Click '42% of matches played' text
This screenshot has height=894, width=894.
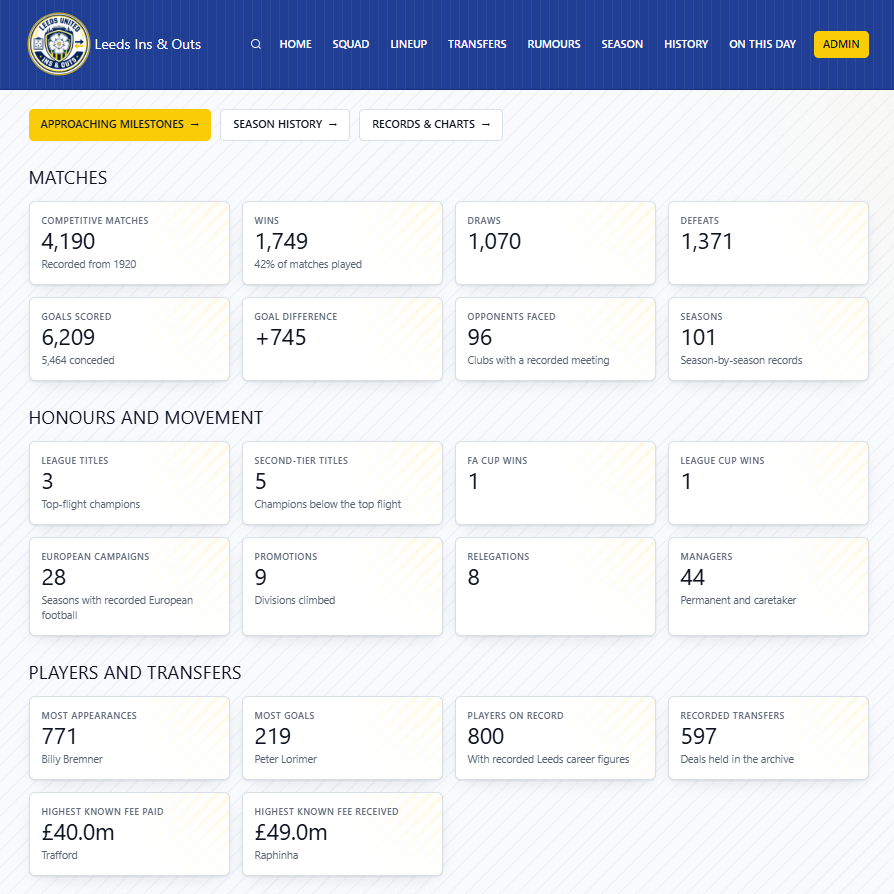308,264
